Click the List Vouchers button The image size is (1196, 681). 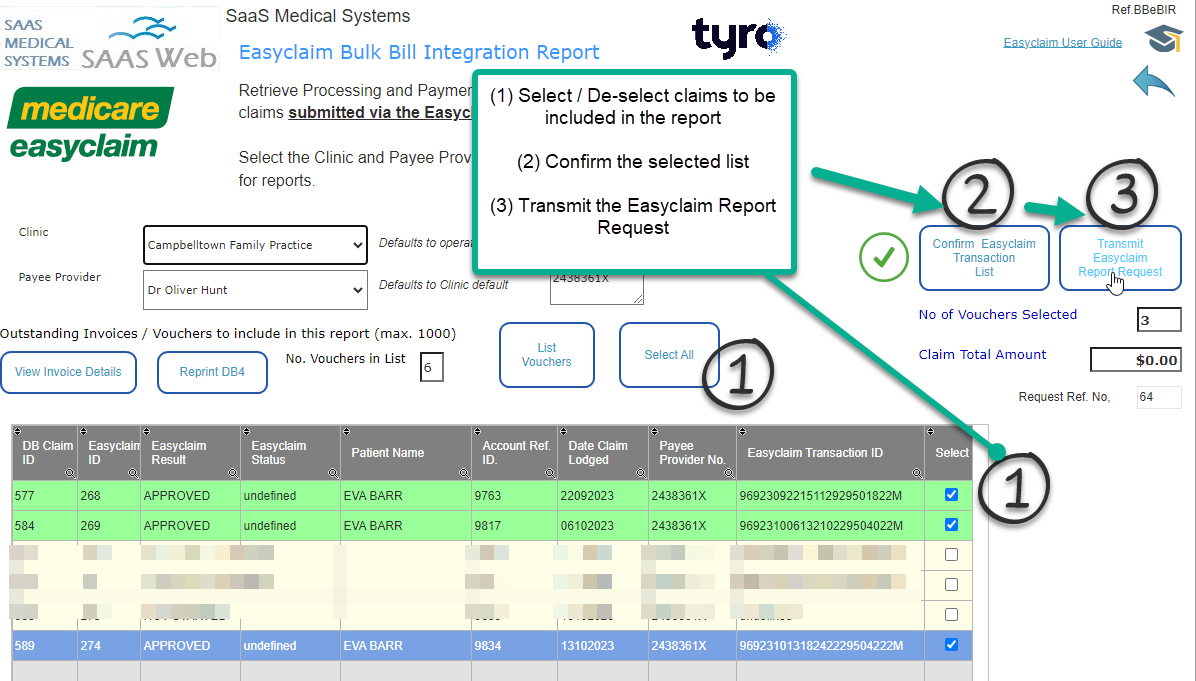point(547,355)
